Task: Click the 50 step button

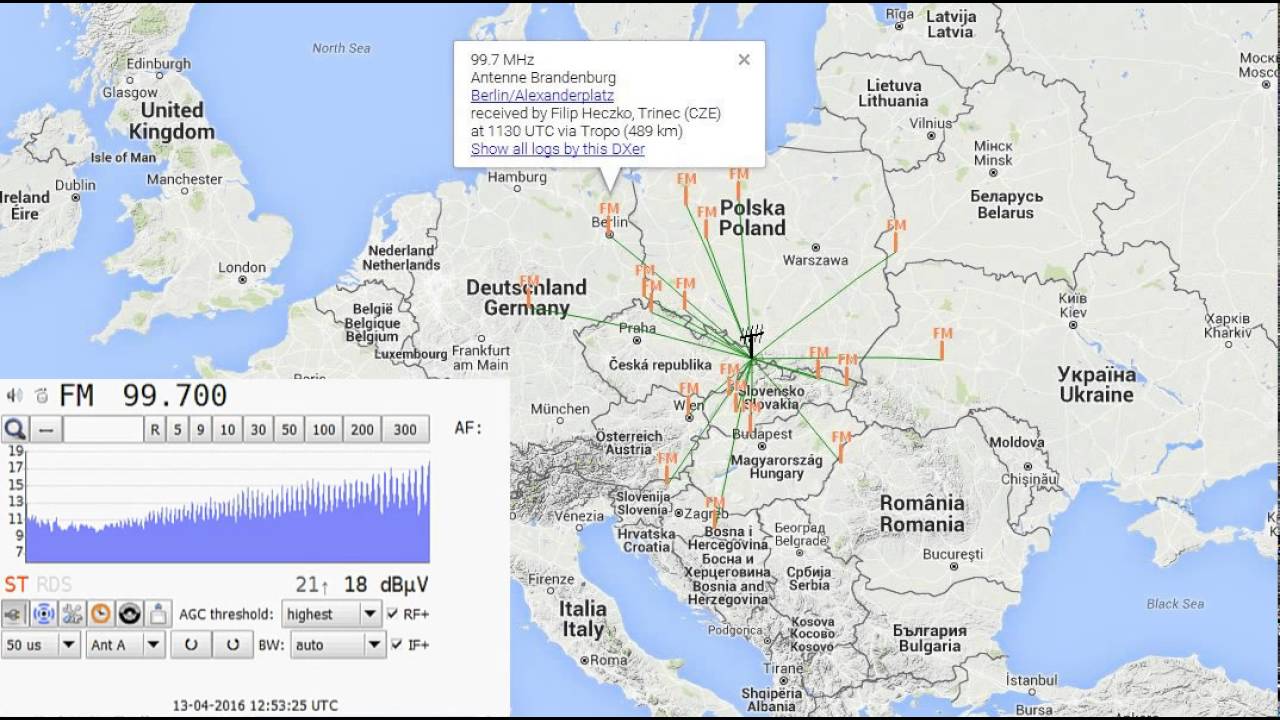Action: tap(290, 430)
